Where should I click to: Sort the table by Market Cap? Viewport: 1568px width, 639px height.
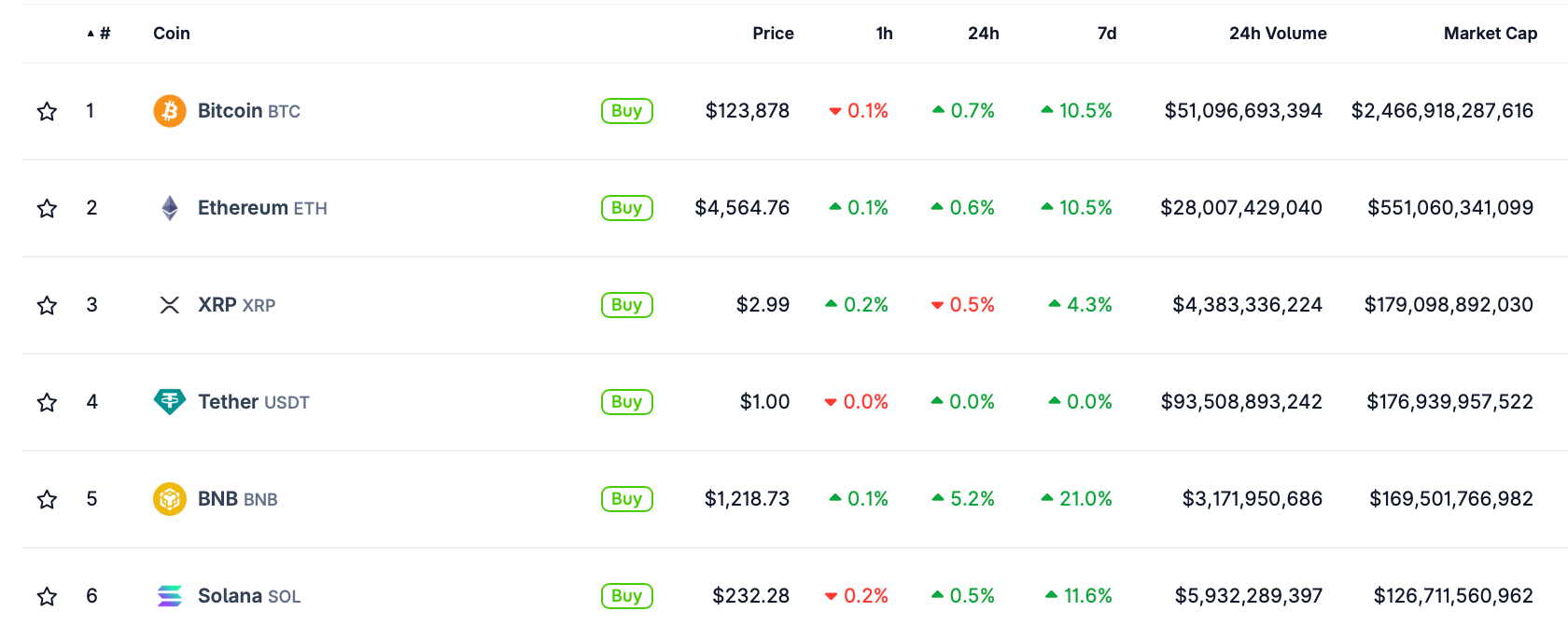coord(1490,34)
